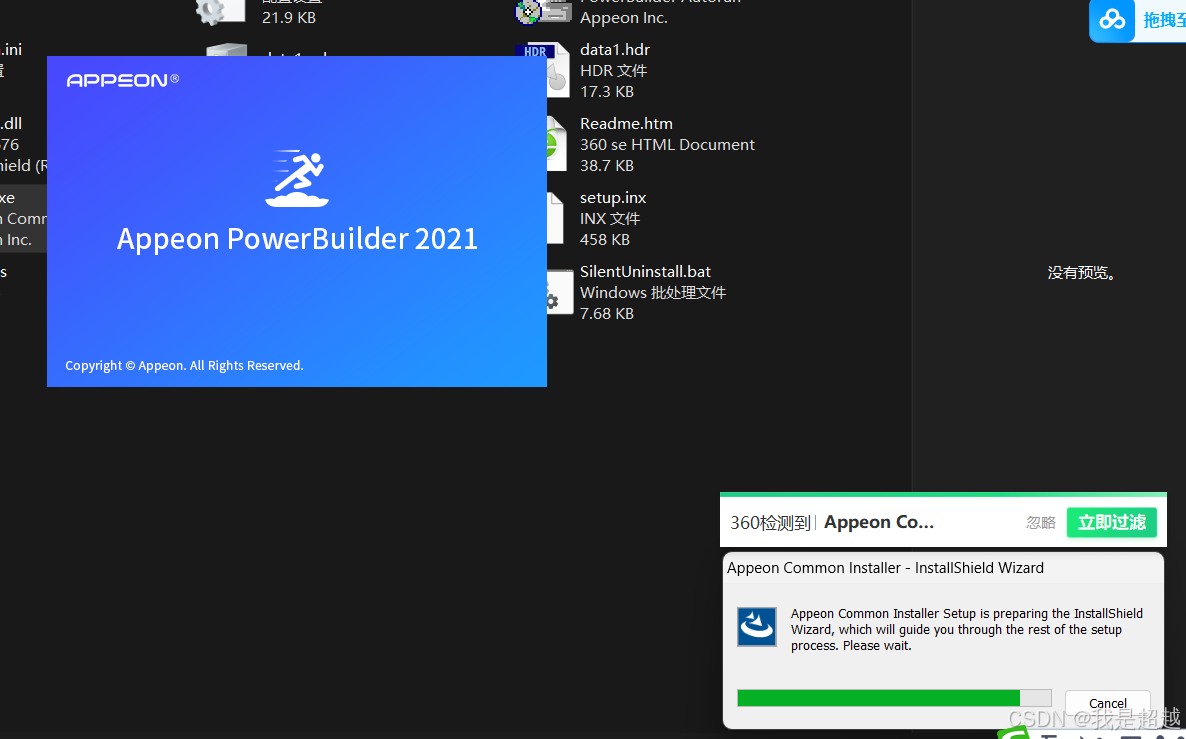The image size is (1186, 739).
Task: Click the Appeon Common Installer dialog title bar
Action: click(x=885, y=567)
